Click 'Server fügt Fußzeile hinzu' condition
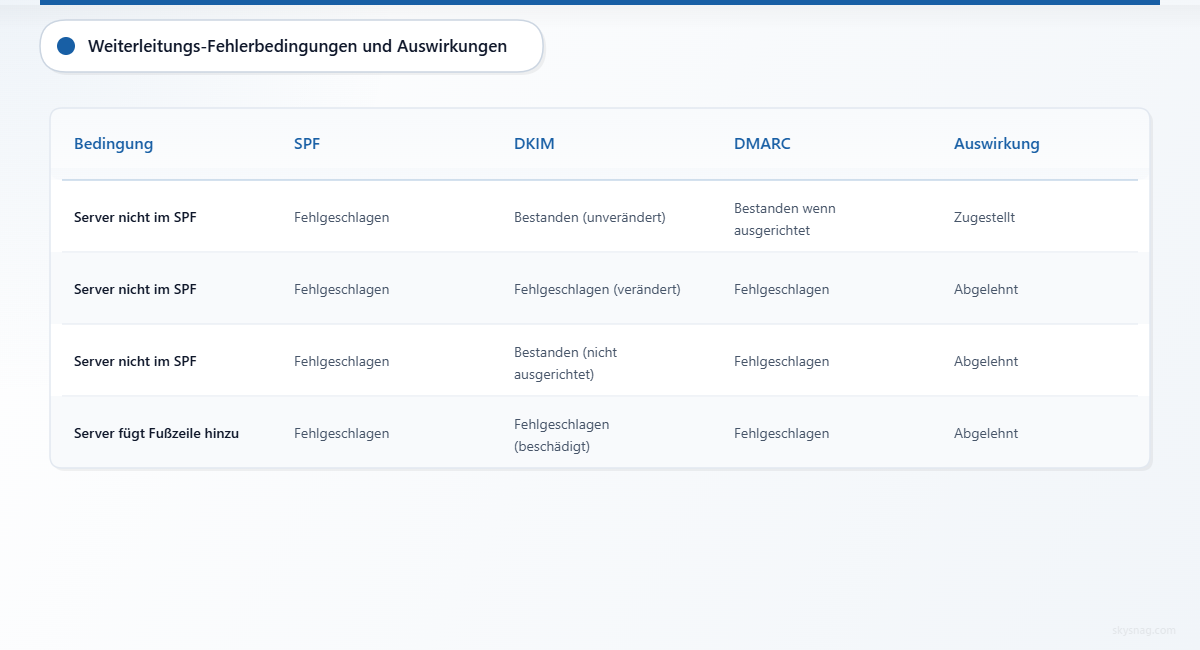Image resolution: width=1200 pixels, height=650 pixels. 156,433
